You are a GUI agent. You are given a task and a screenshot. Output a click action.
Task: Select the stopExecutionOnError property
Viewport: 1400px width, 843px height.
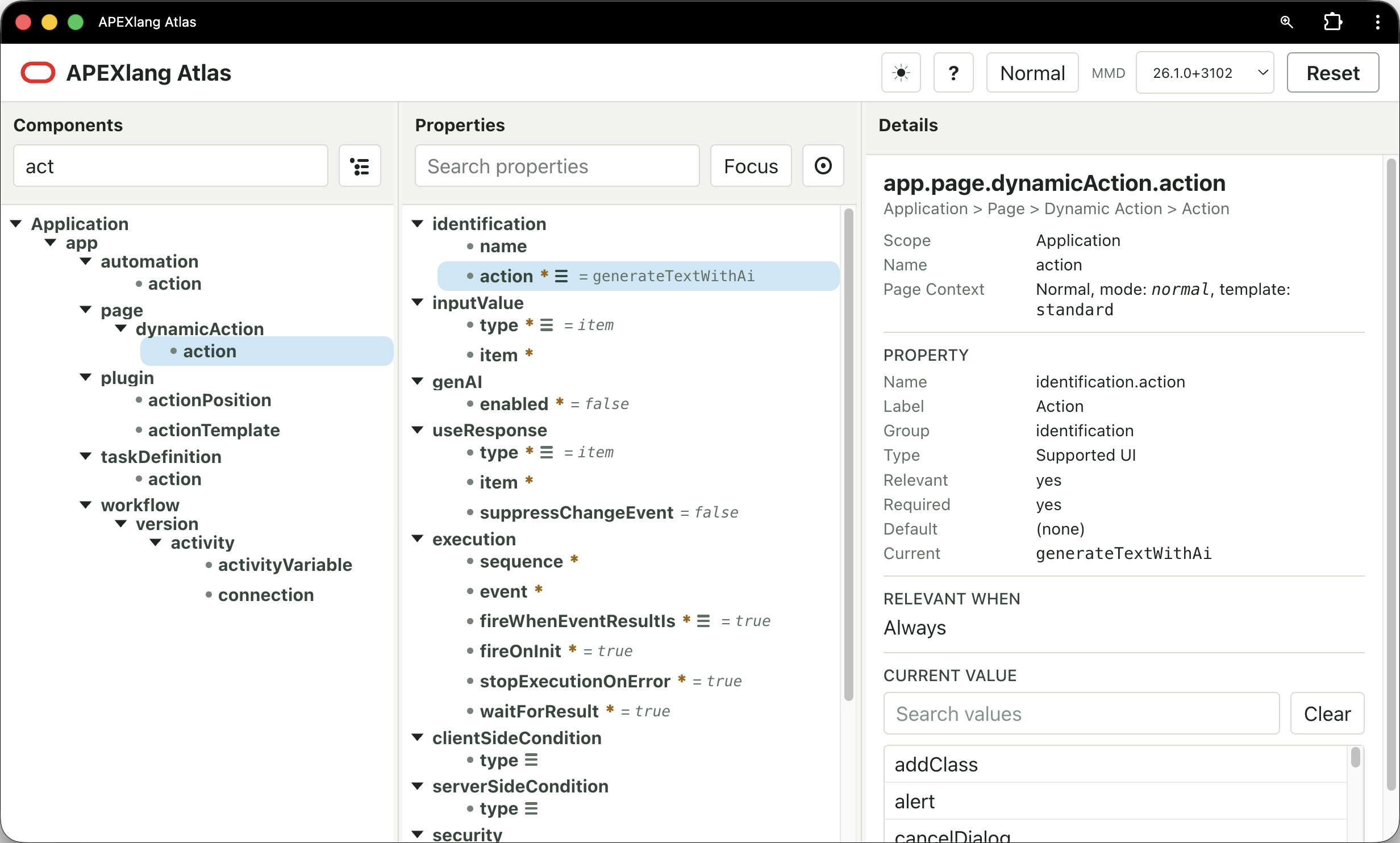coord(575,681)
